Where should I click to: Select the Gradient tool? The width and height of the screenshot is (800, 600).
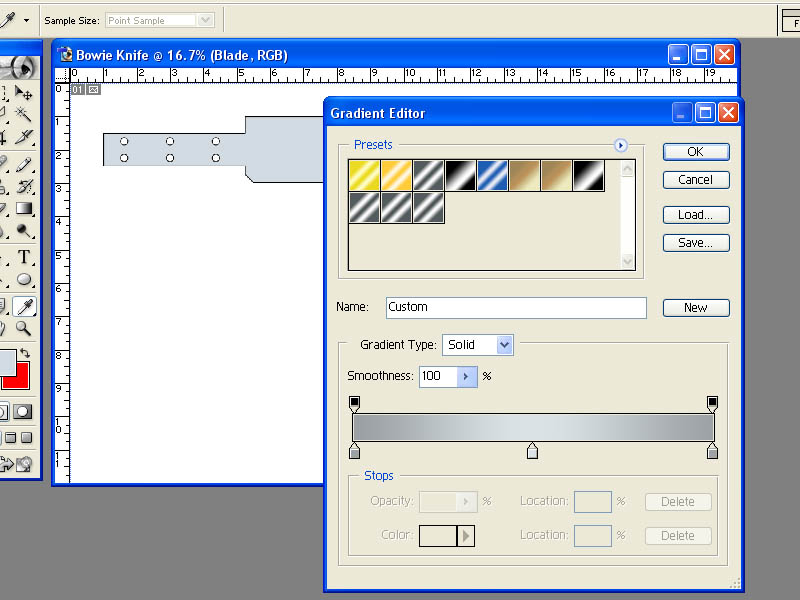coord(23,208)
